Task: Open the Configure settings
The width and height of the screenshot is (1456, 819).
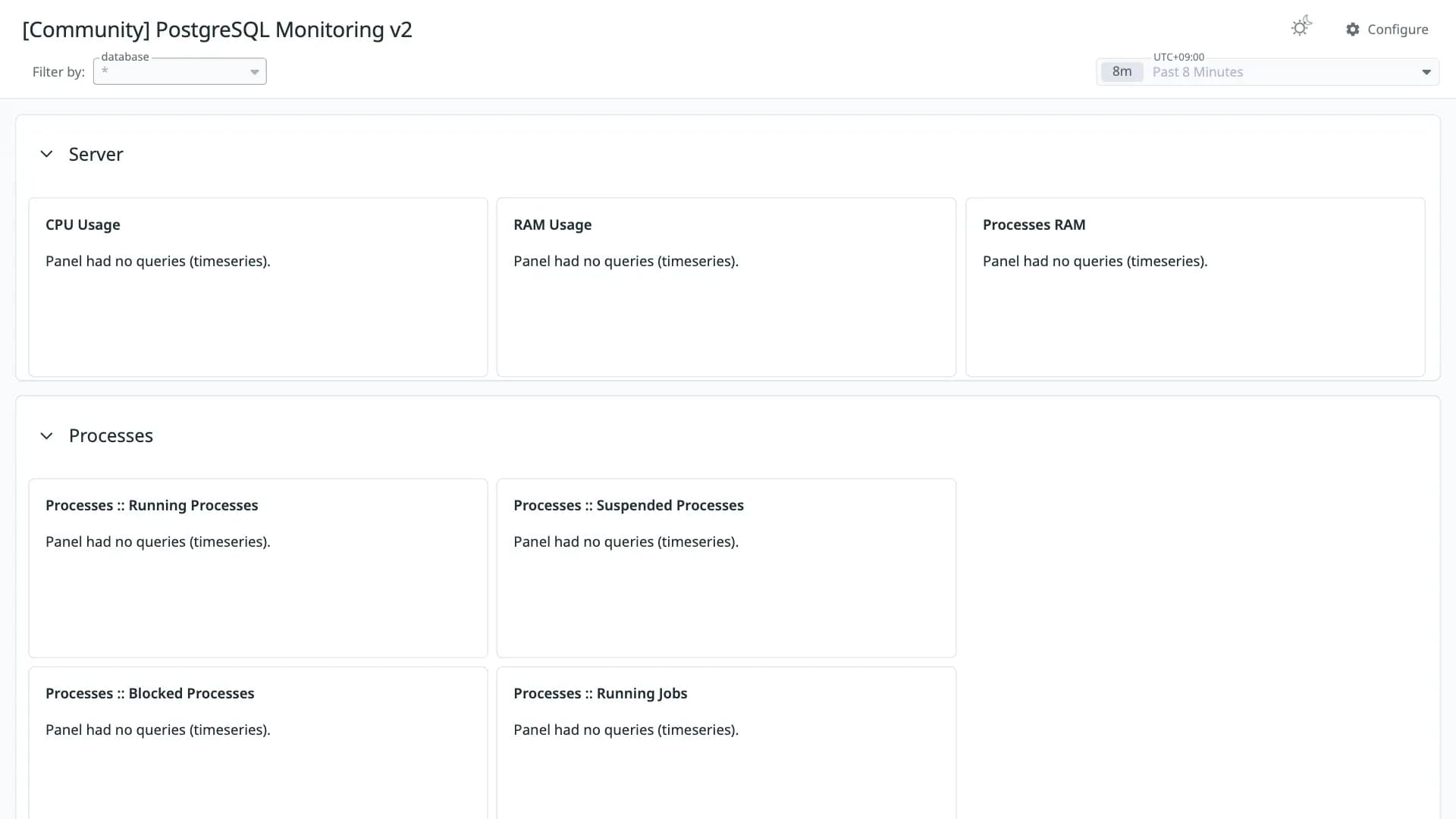Action: pyautogui.click(x=1387, y=30)
